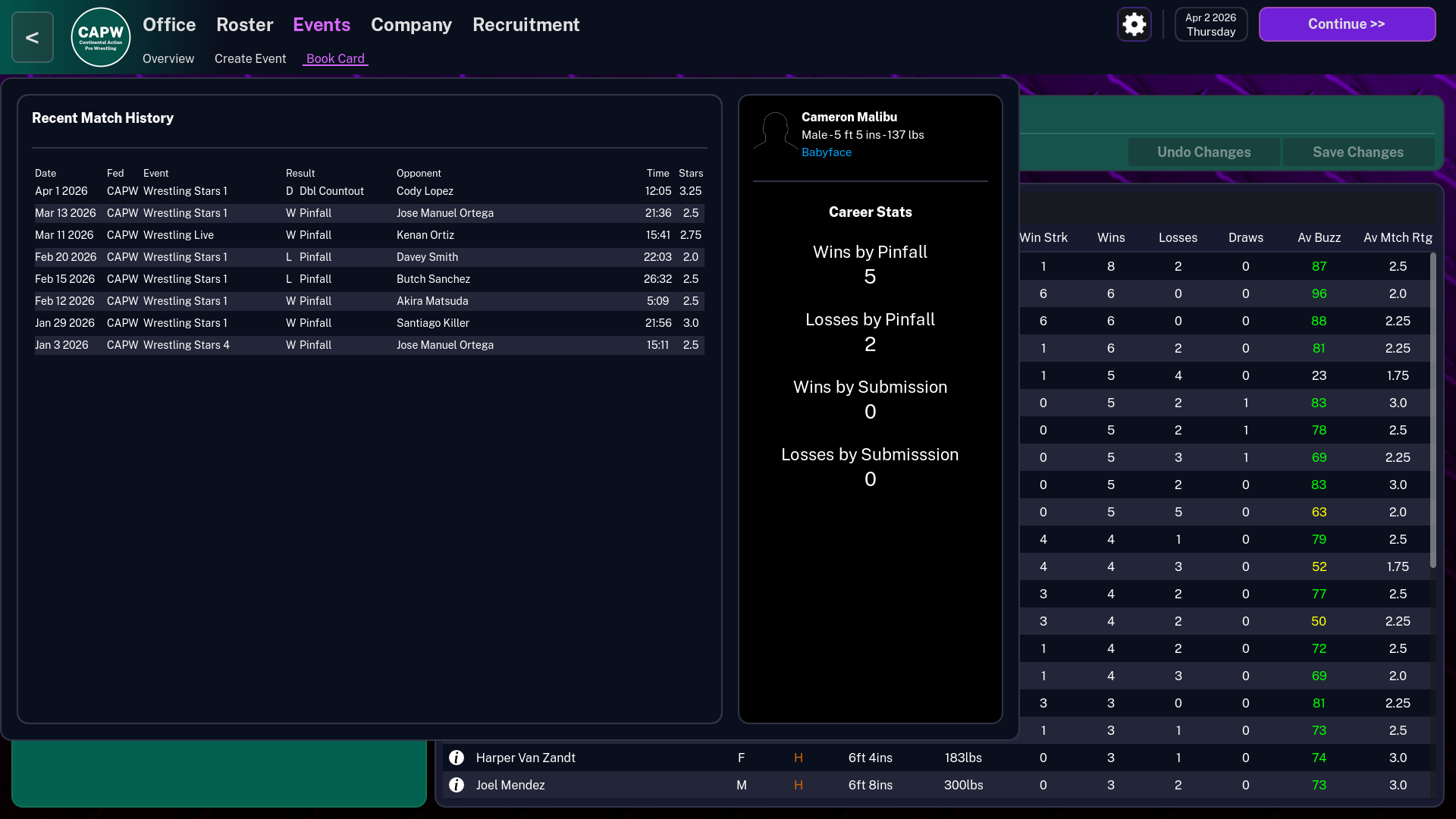This screenshot has width=1456, height=819.
Task: Open the Recruitment menu
Action: point(526,24)
